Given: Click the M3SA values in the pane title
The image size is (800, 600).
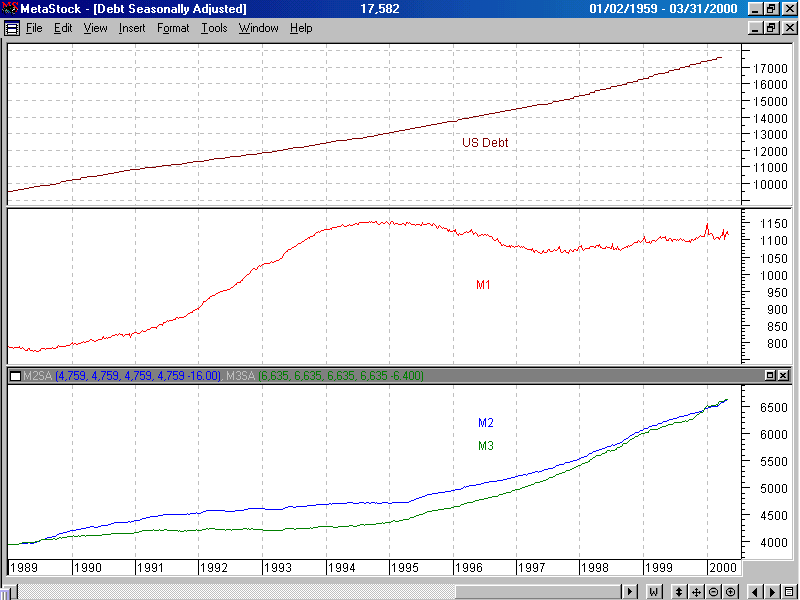Looking at the screenshot, I should [341, 376].
